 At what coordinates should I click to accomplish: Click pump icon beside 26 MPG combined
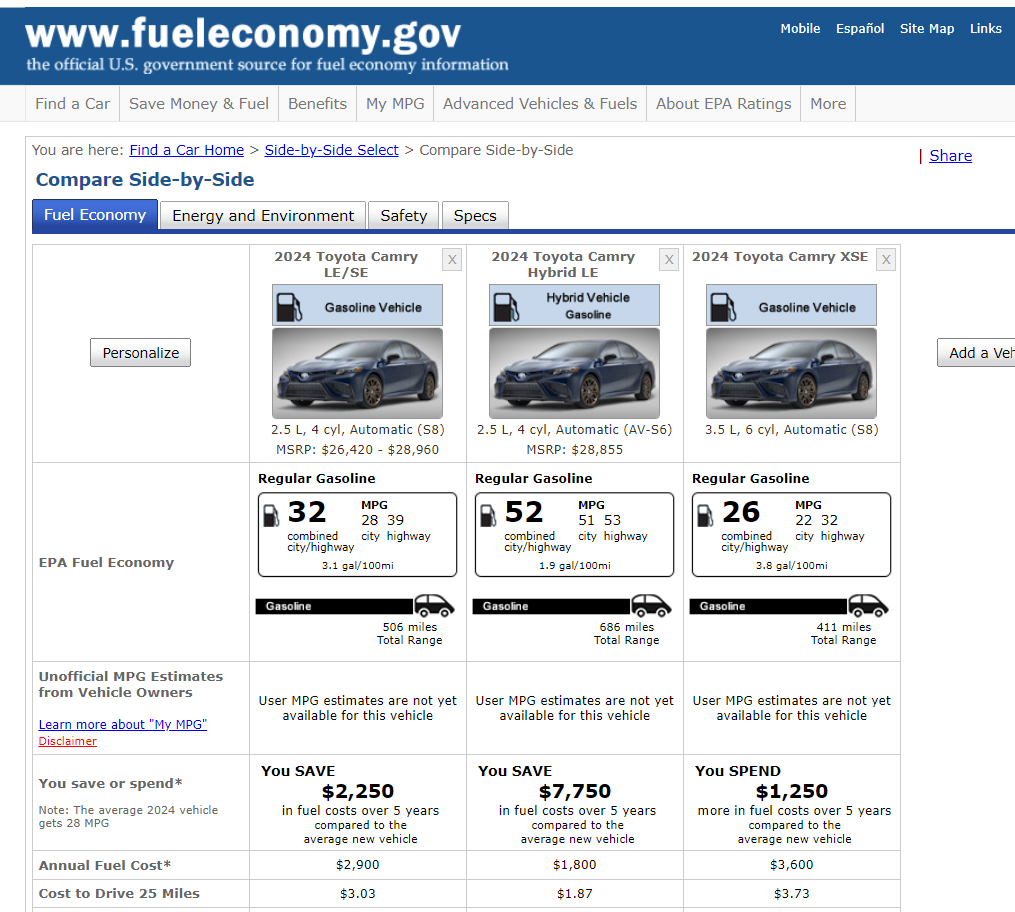click(x=705, y=516)
